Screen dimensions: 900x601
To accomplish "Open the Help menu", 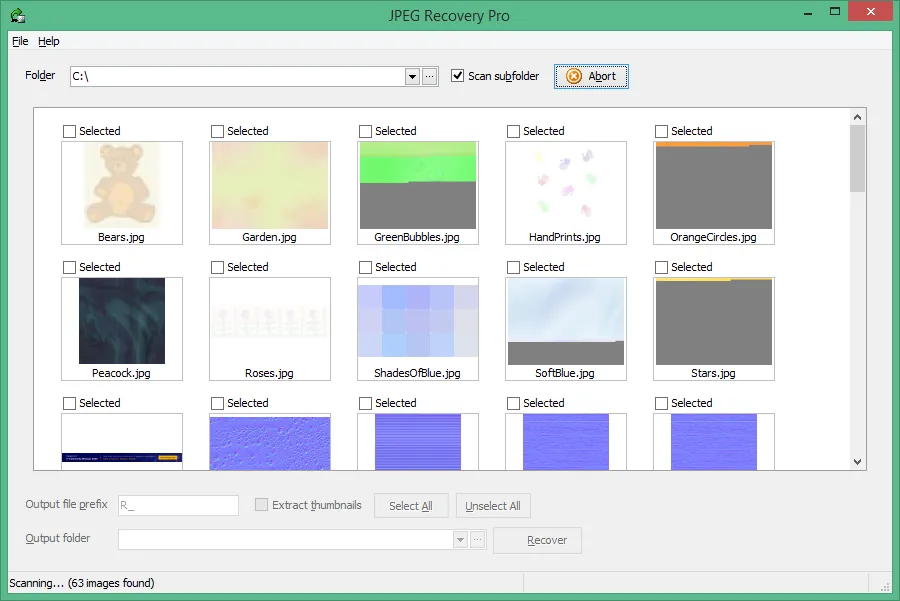I will [x=49, y=41].
